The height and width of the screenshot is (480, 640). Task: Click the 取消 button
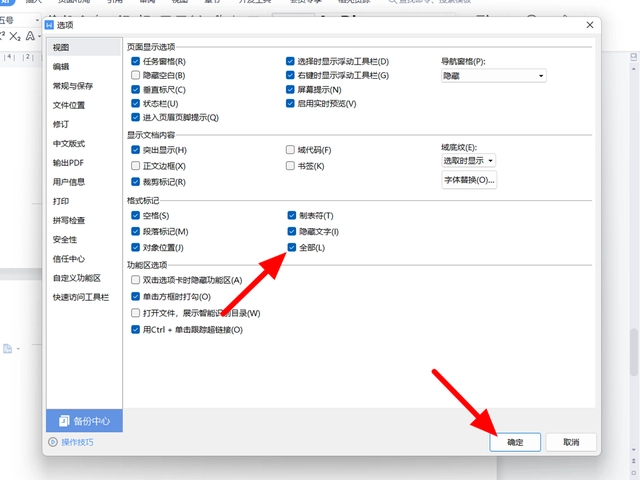571,442
